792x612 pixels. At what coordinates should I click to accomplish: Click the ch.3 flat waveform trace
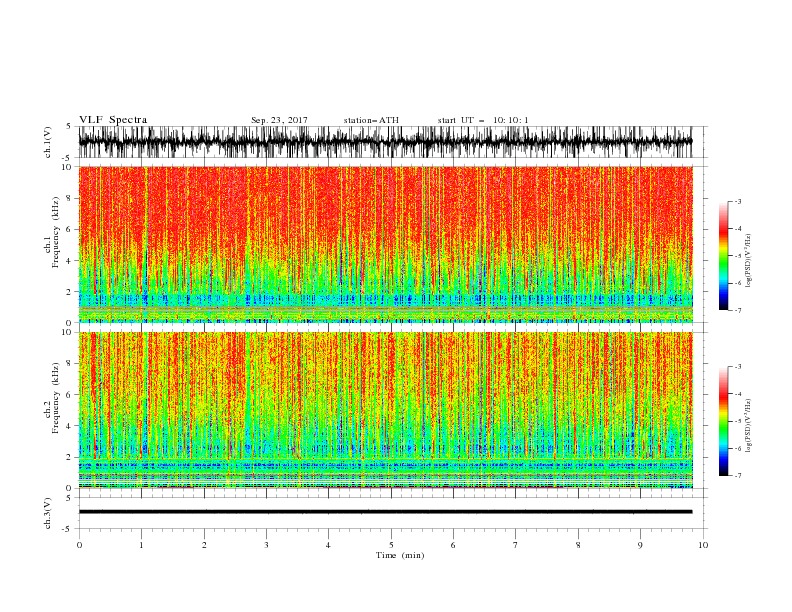[x=386, y=512]
